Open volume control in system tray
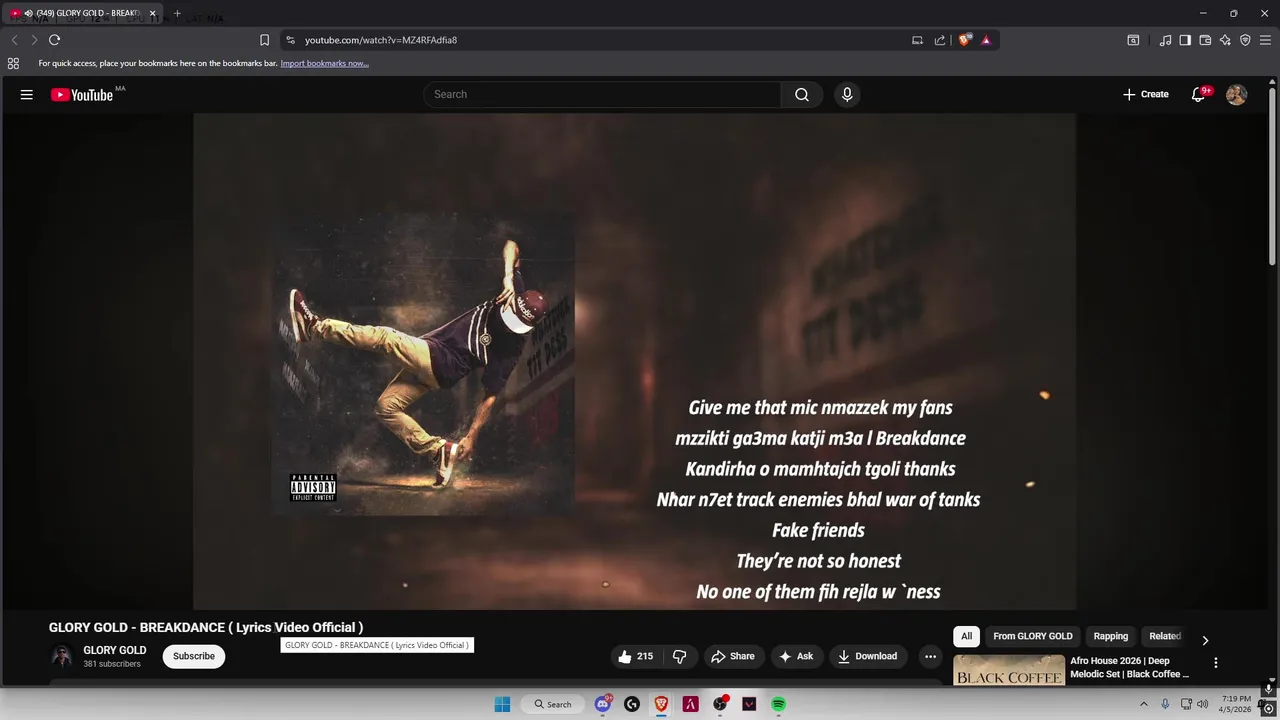 [1202, 704]
